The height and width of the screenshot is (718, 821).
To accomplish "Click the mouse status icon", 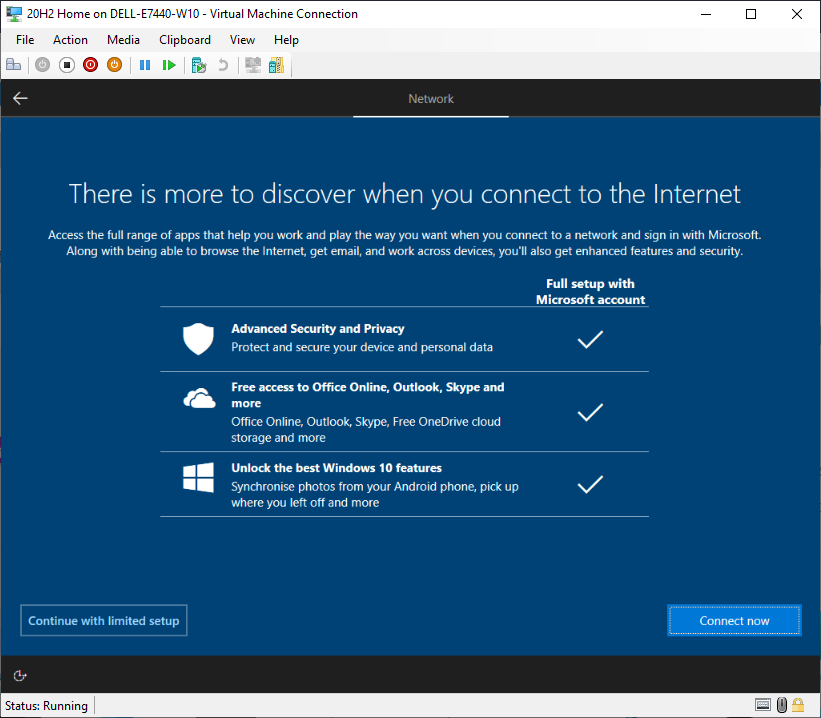I will 782,705.
